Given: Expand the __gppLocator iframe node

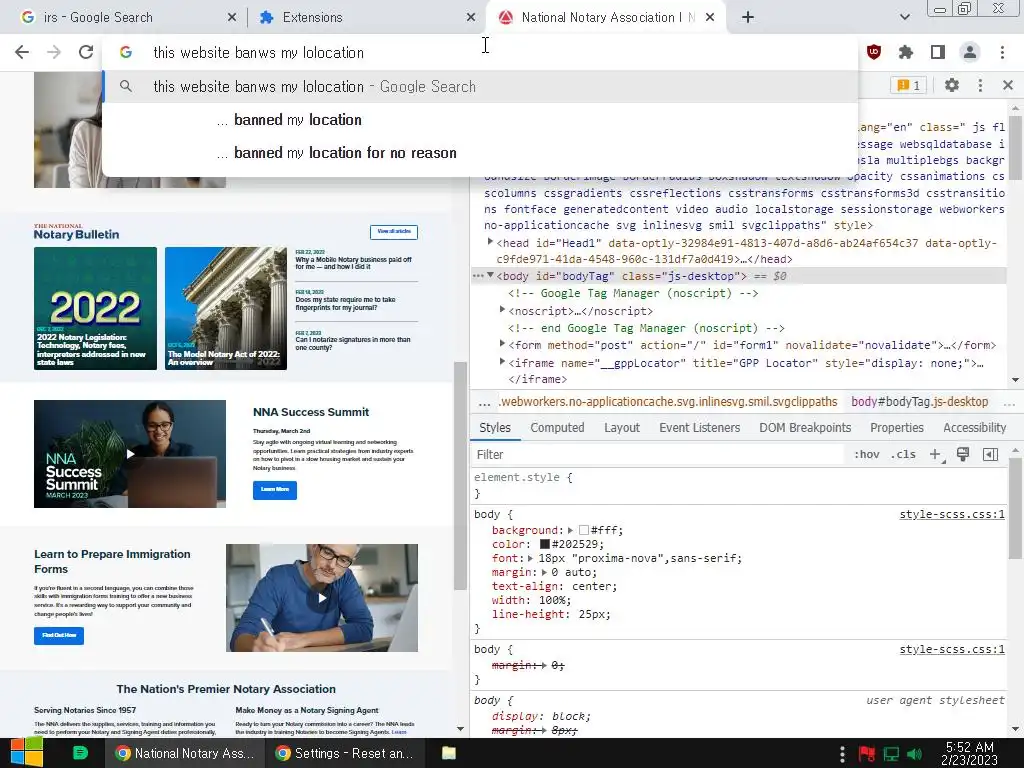Looking at the screenshot, I should [x=502, y=362].
